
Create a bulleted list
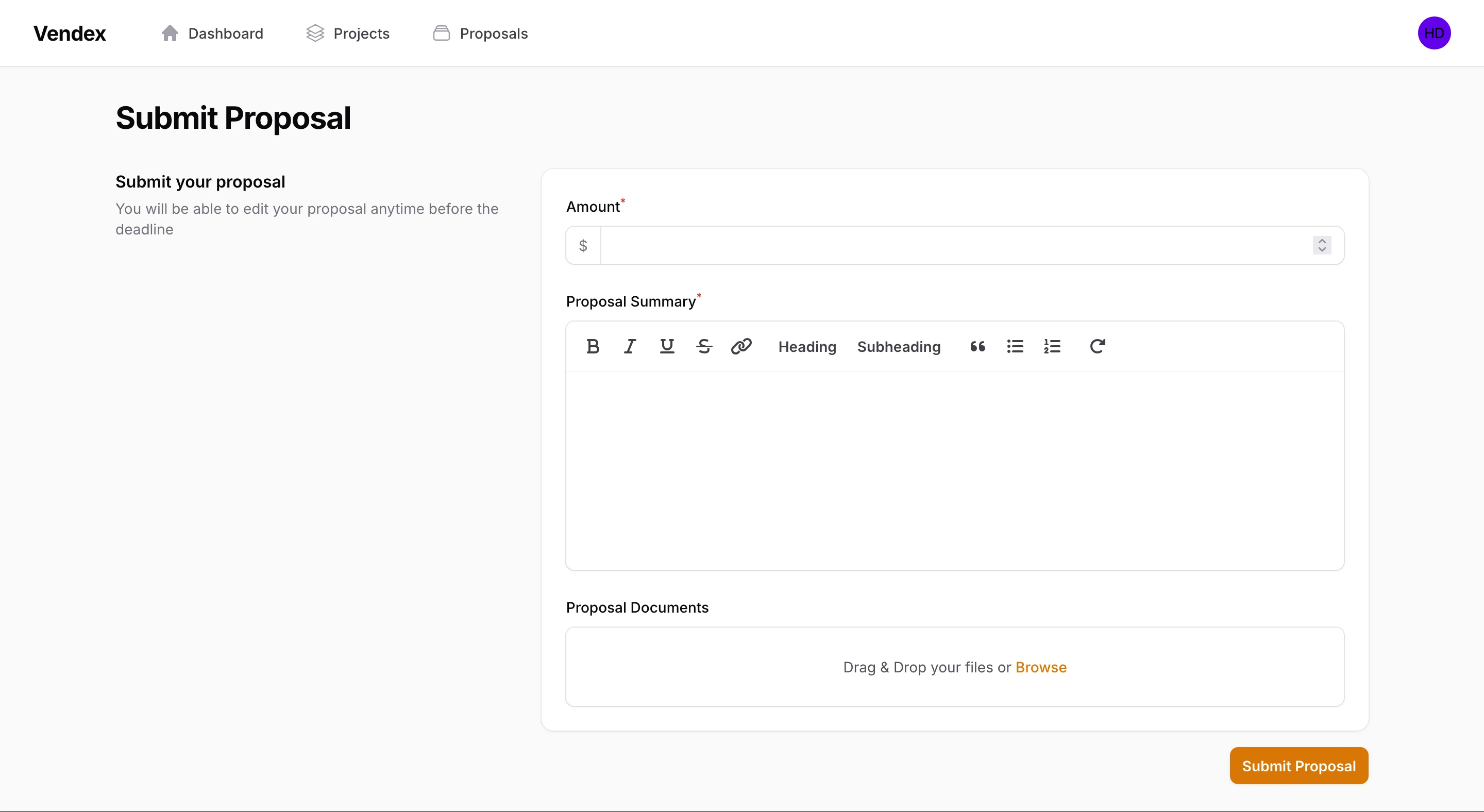click(x=1015, y=346)
